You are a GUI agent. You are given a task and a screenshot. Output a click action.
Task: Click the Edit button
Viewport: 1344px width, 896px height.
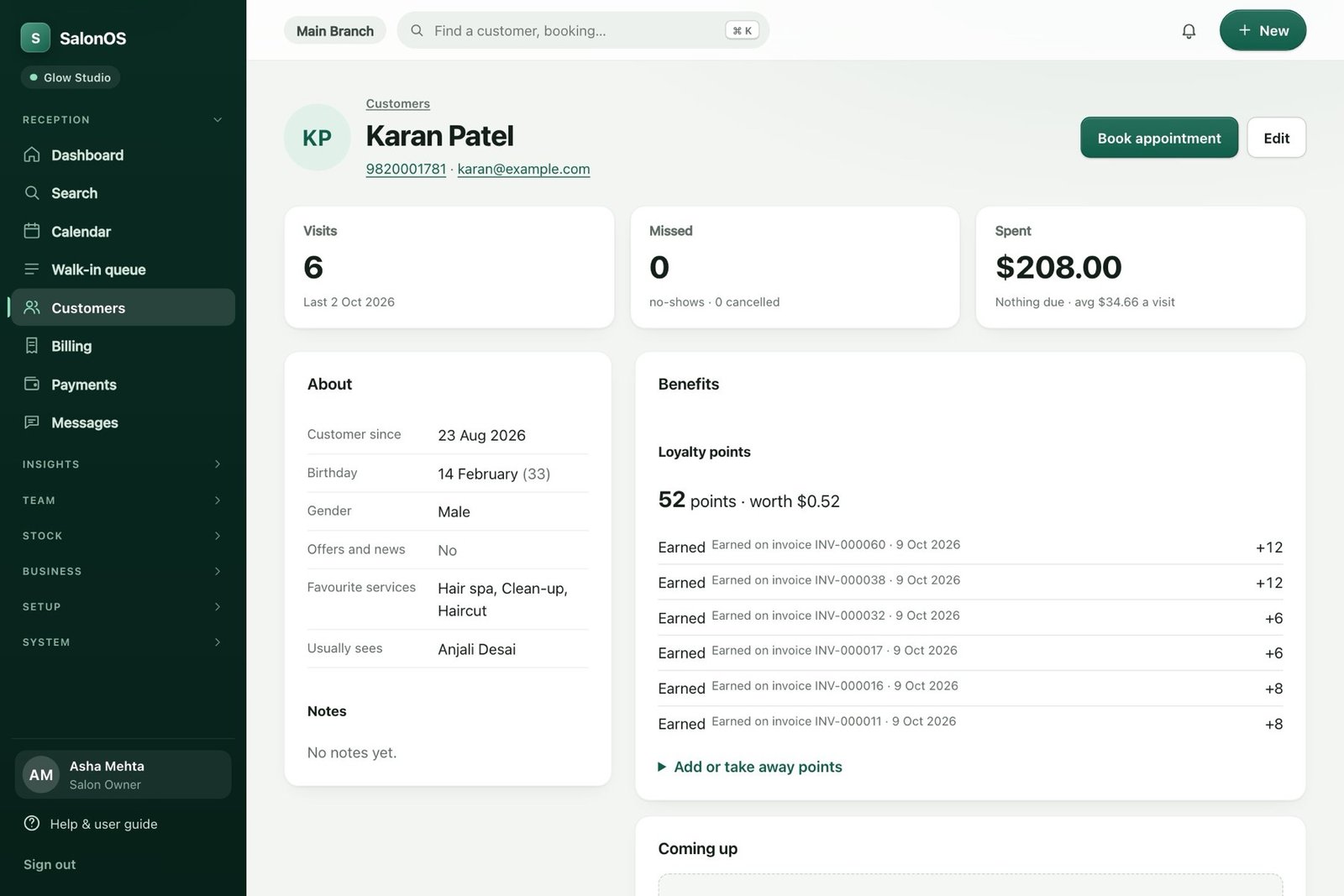(1276, 138)
